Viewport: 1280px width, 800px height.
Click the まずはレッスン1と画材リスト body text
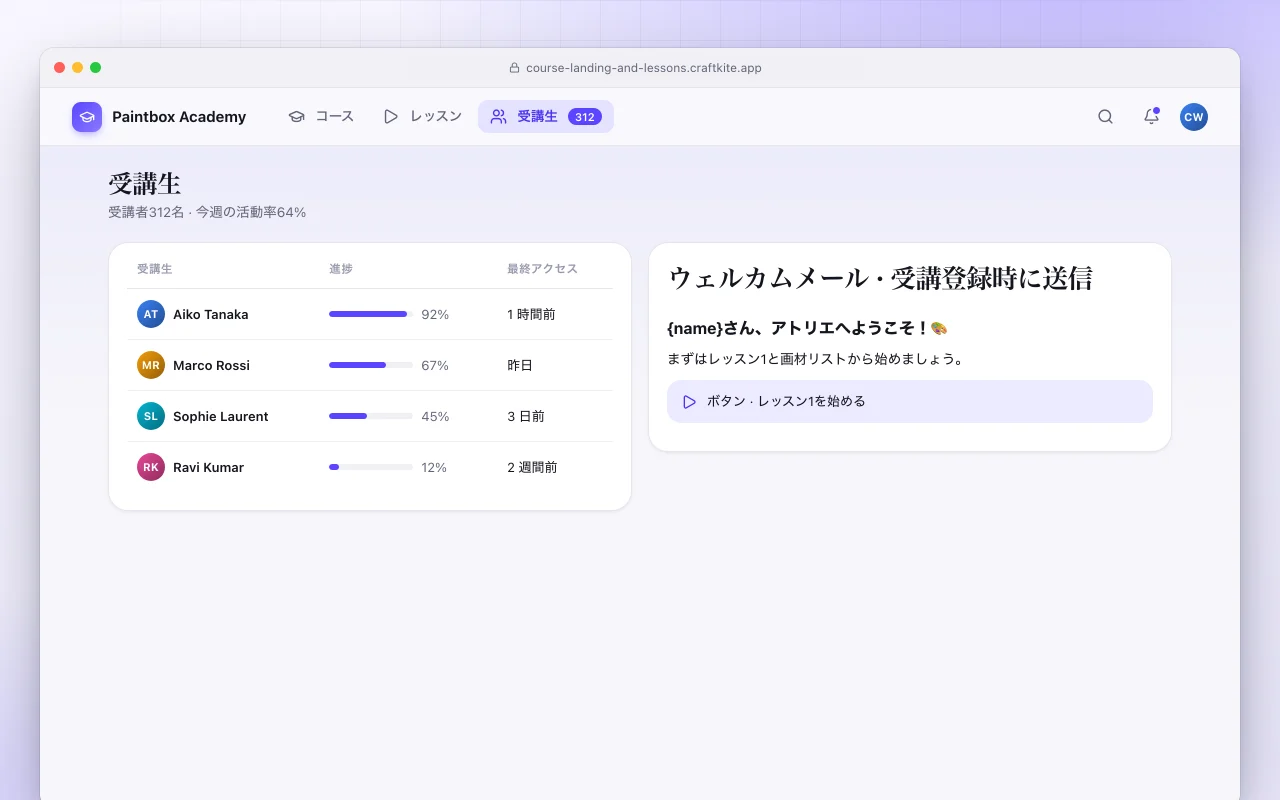click(x=815, y=358)
